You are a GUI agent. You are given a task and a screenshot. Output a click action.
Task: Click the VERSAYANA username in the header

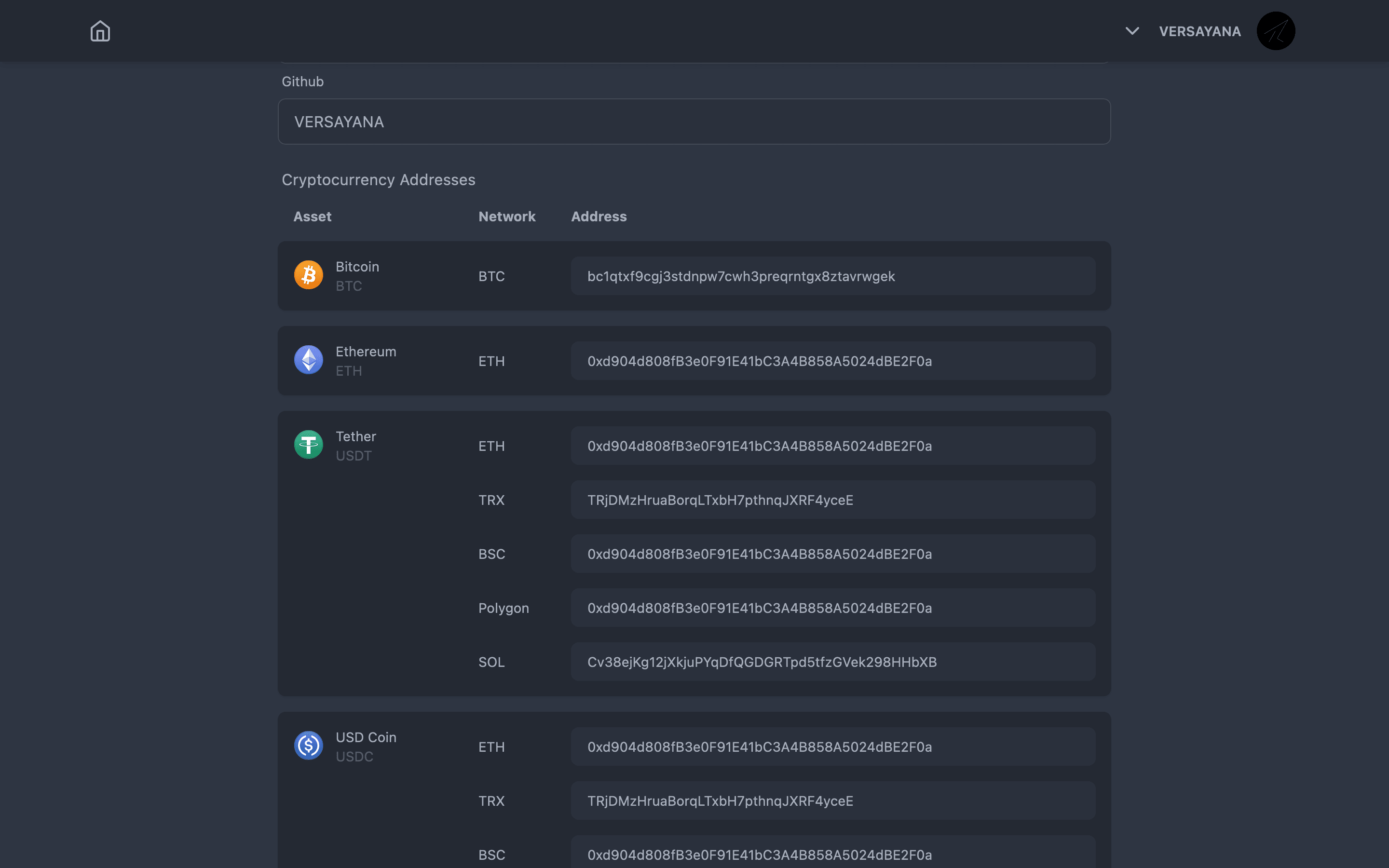pyautogui.click(x=1199, y=31)
